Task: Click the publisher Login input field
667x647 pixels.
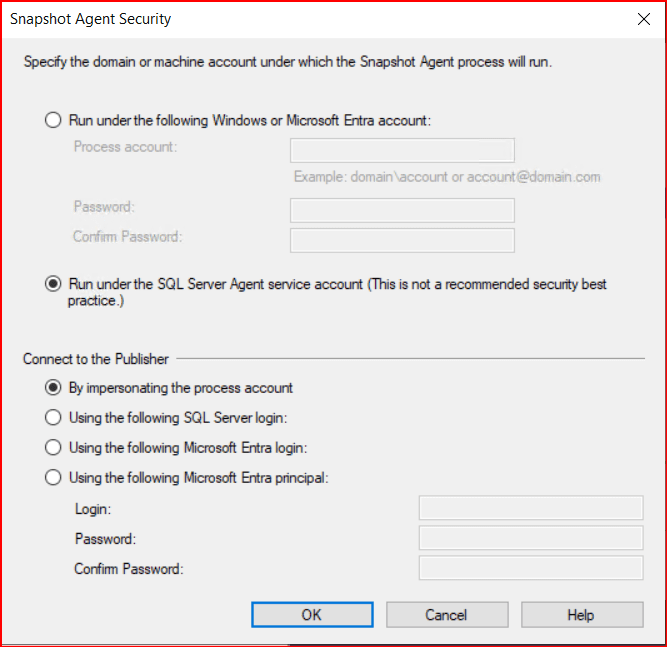Action: pyautogui.click(x=530, y=508)
